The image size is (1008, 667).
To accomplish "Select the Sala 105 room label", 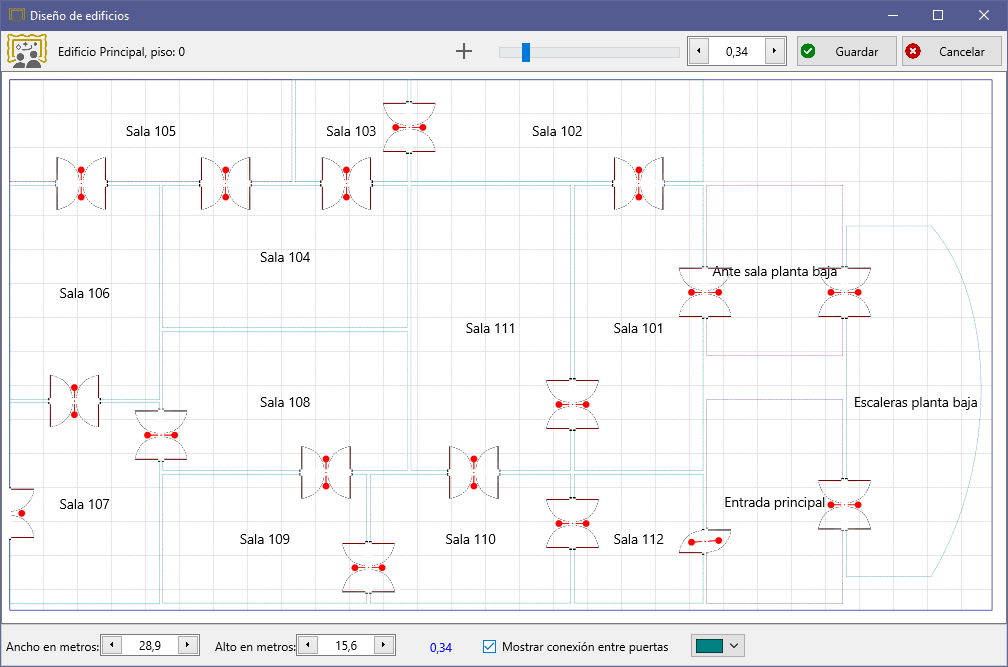I will pyautogui.click(x=150, y=131).
